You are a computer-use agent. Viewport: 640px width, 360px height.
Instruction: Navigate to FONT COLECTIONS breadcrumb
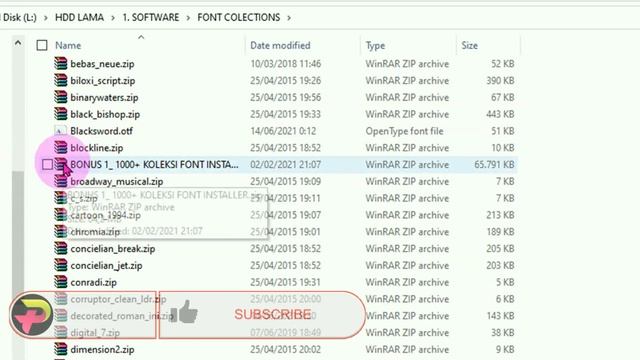tap(239, 18)
